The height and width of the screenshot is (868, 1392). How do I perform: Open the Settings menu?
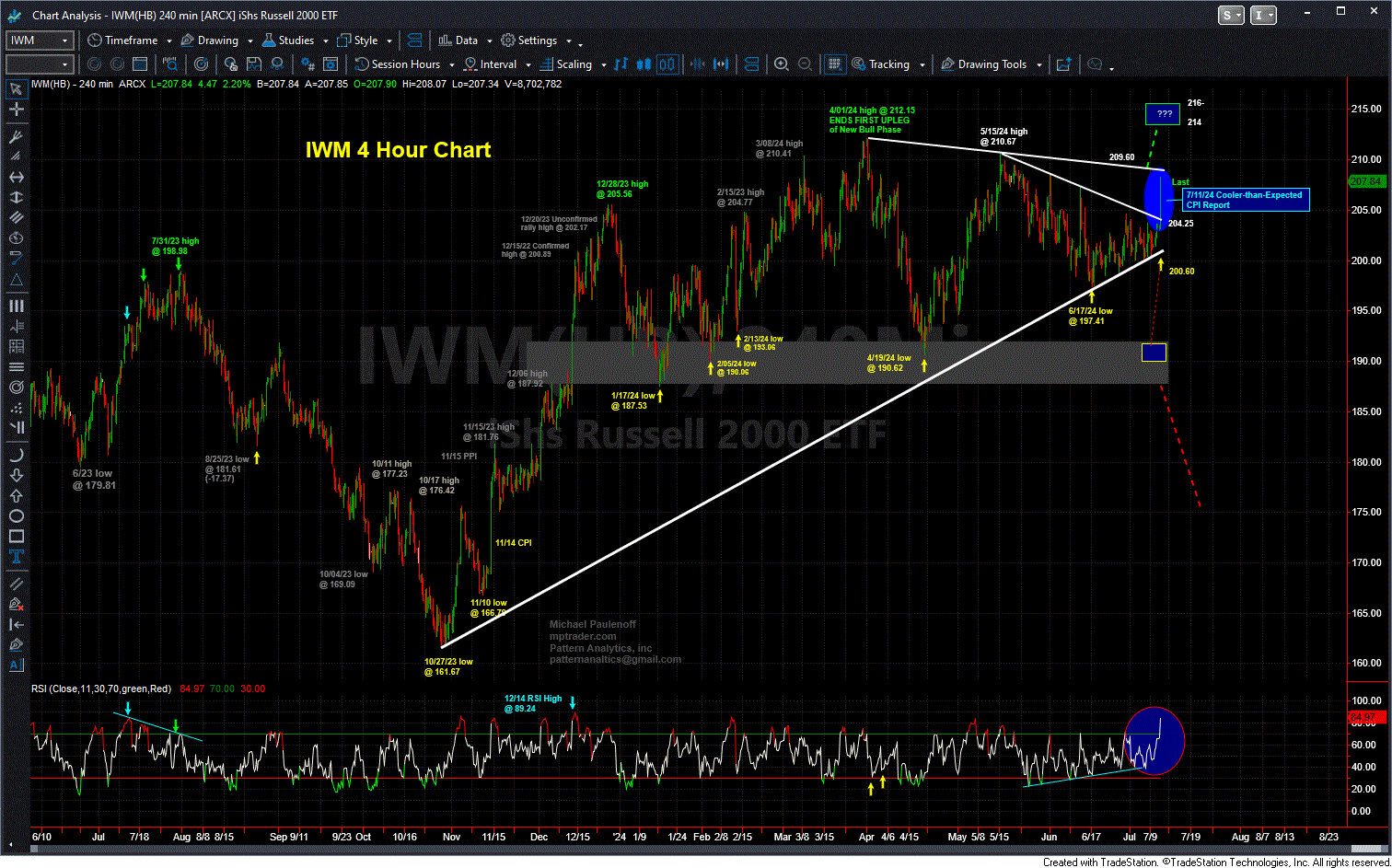(x=538, y=41)
